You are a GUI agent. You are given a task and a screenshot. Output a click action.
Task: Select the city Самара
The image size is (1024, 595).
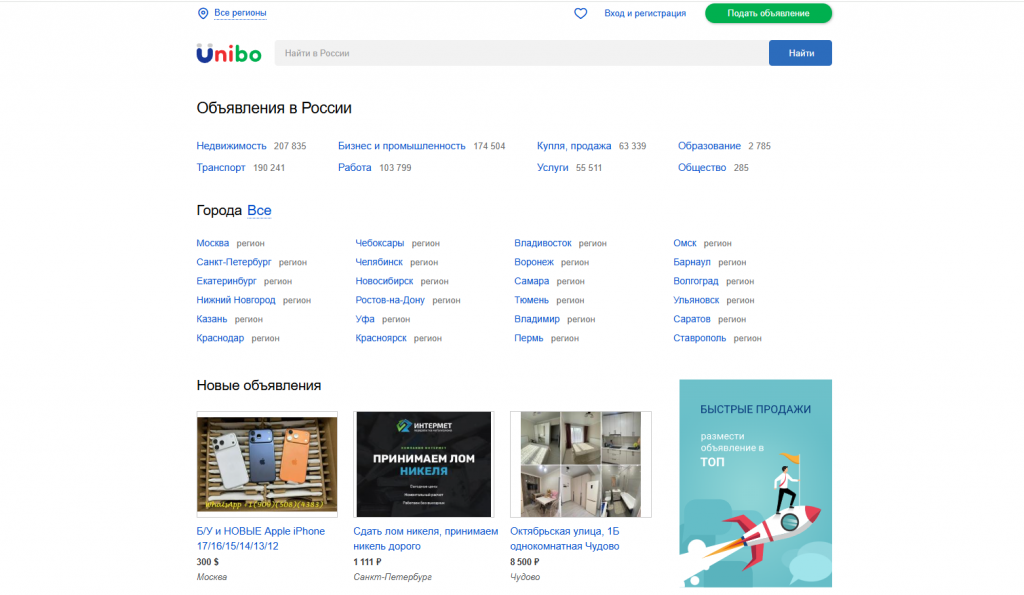pyautogui.click(x=532, y=281)
